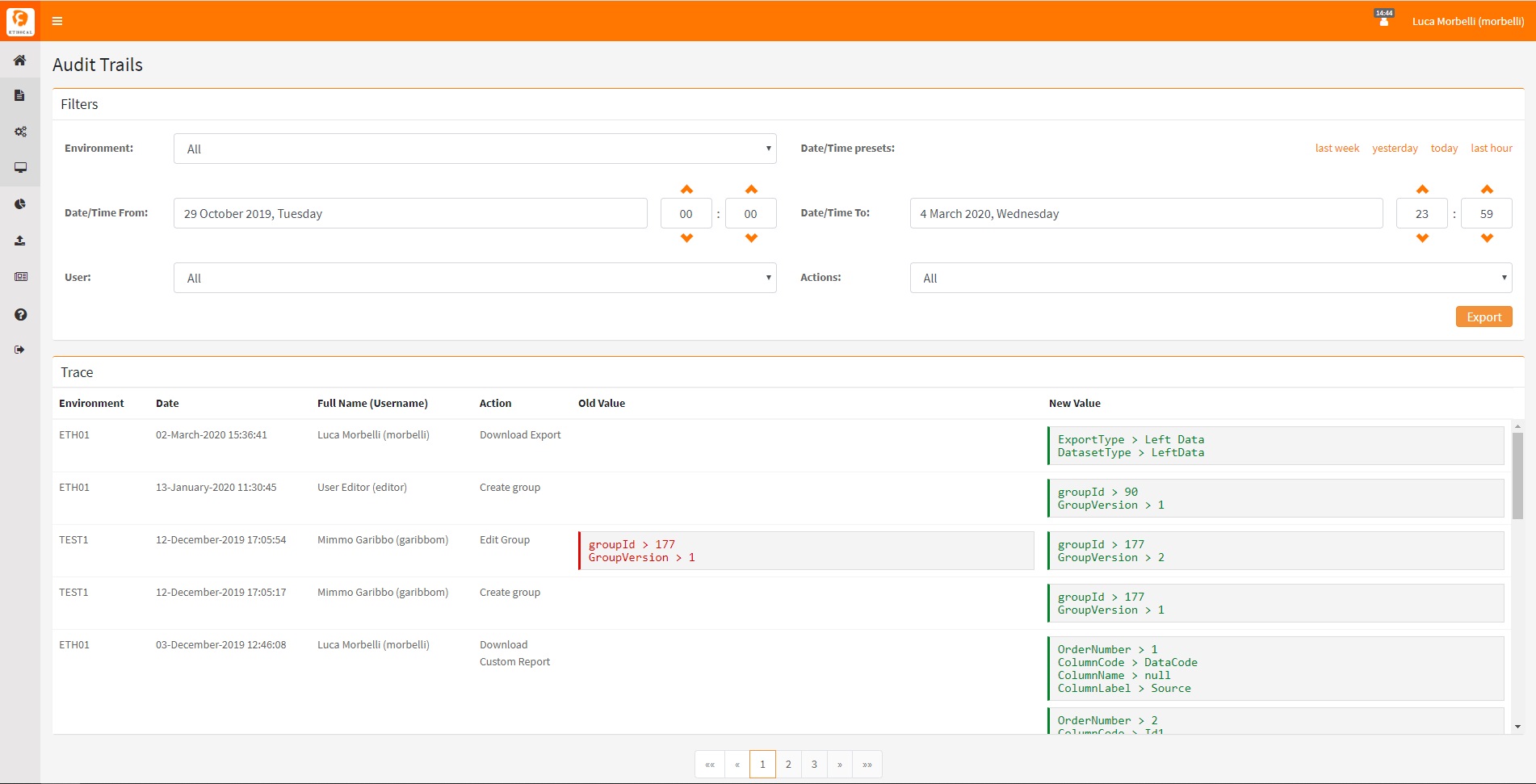Viewport: 1536px width, 784px height.
Task: Click the help question mark icon
Action: (x=20, y=314)
